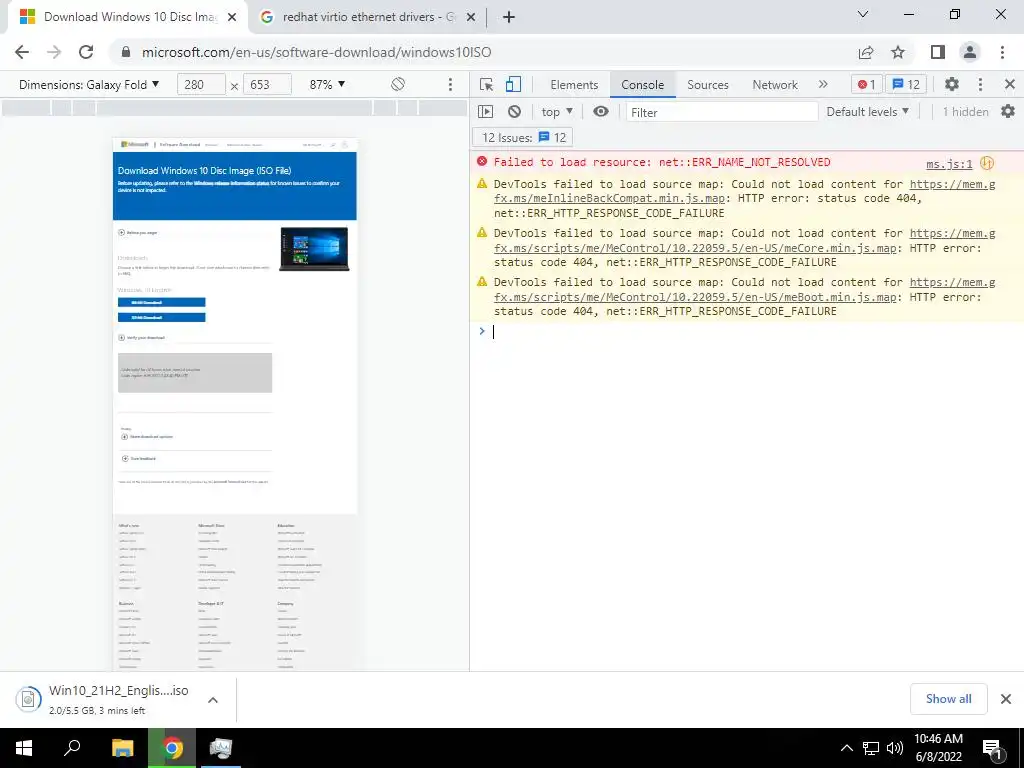Screen dimensions: 1024x768
Task: Open Windows taskbar search
Action: click(x=72, y=748)
